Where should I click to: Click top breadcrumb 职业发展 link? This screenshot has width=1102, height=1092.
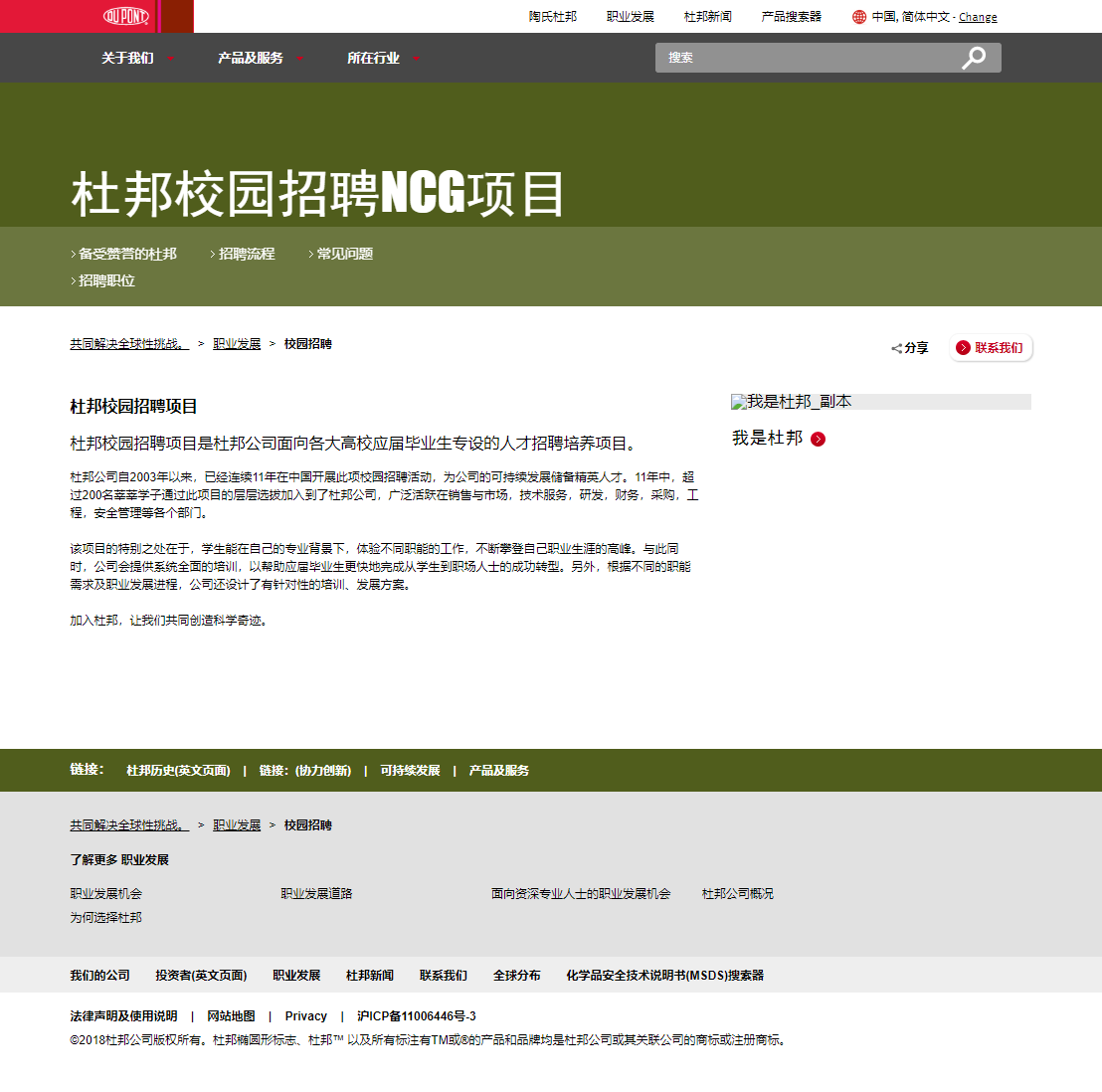(x=237, y=344)
